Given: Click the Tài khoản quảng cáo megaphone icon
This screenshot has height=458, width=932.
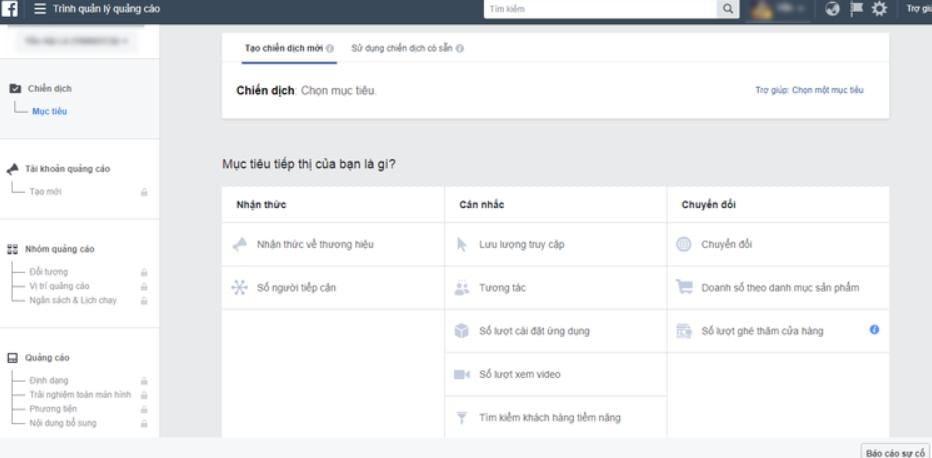Looking at the screenshot, I should point(12,169).
